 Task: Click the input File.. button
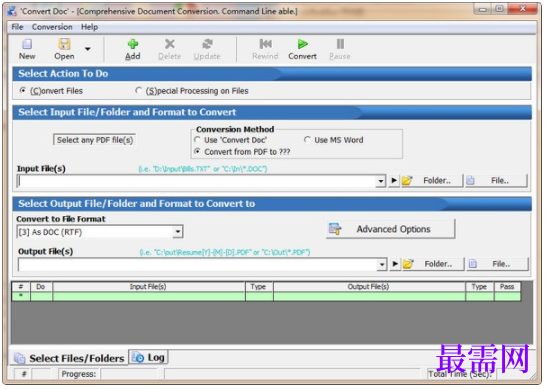pos(496,181)
